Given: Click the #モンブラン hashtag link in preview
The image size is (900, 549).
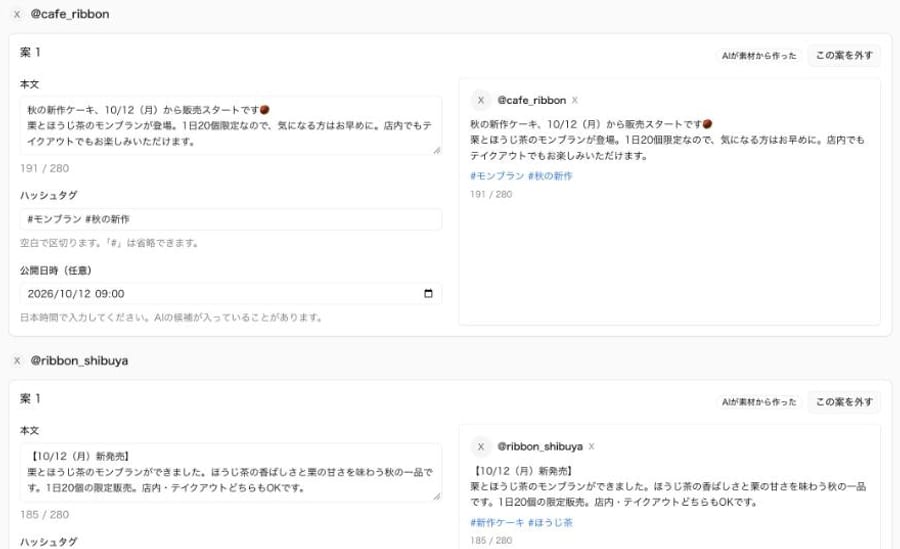Looking at the screenshot, I should [497, 176].
